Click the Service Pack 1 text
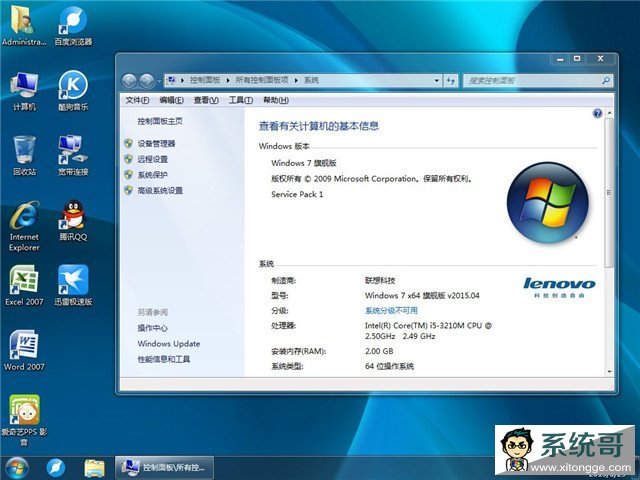 coord(297,195)
